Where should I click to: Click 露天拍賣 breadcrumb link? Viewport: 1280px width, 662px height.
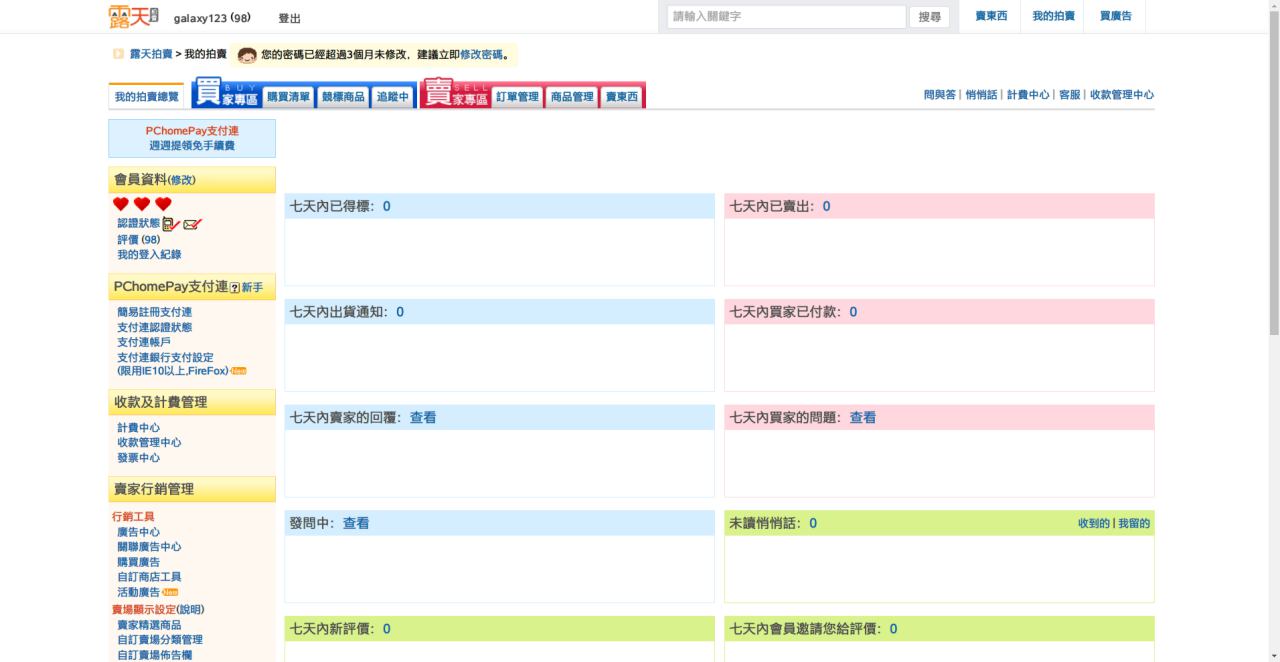pyautogui.click(x=150, y=54)
